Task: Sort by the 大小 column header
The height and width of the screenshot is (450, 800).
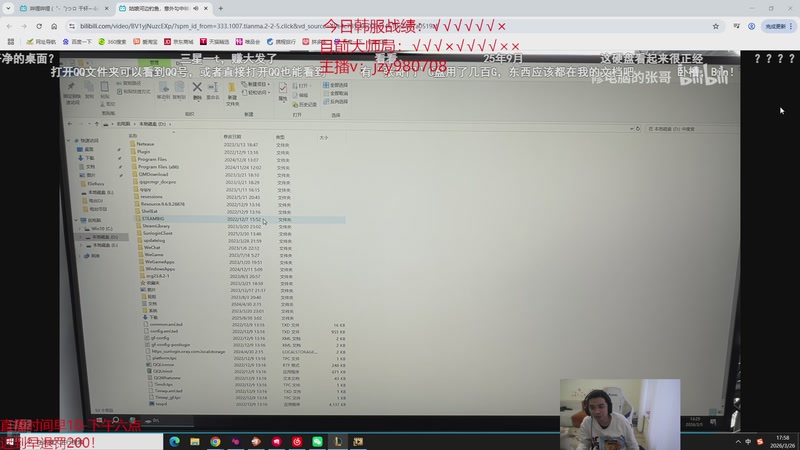Action: tap(323, 137)
